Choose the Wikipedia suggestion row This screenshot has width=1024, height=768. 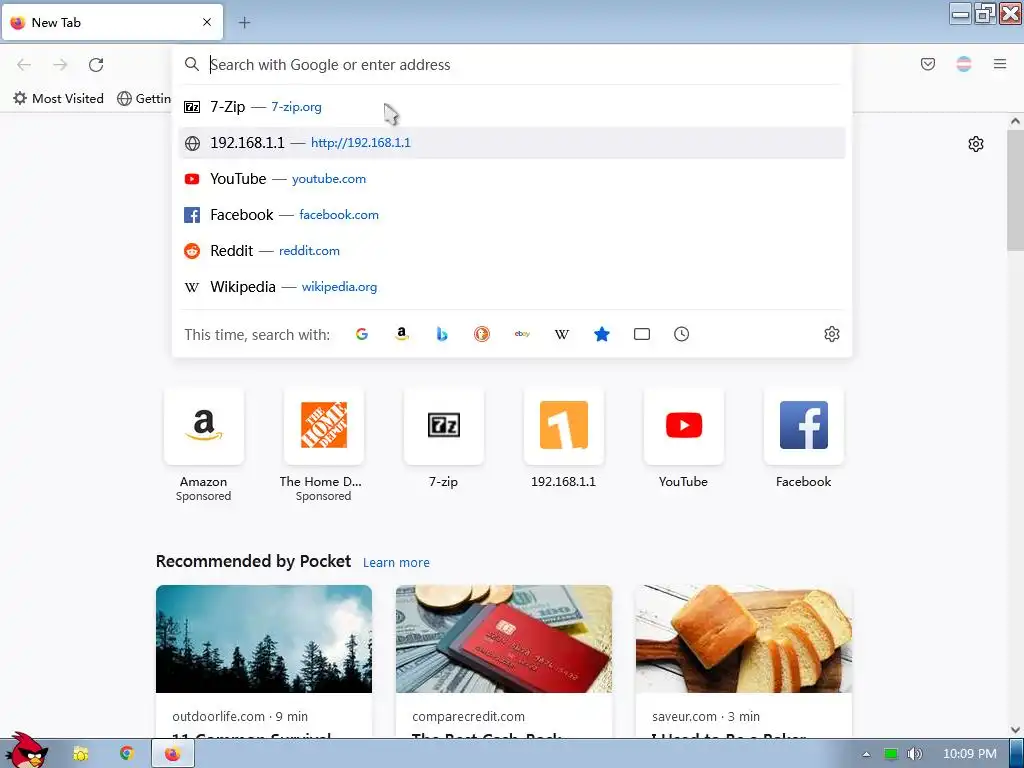(512, 287)
